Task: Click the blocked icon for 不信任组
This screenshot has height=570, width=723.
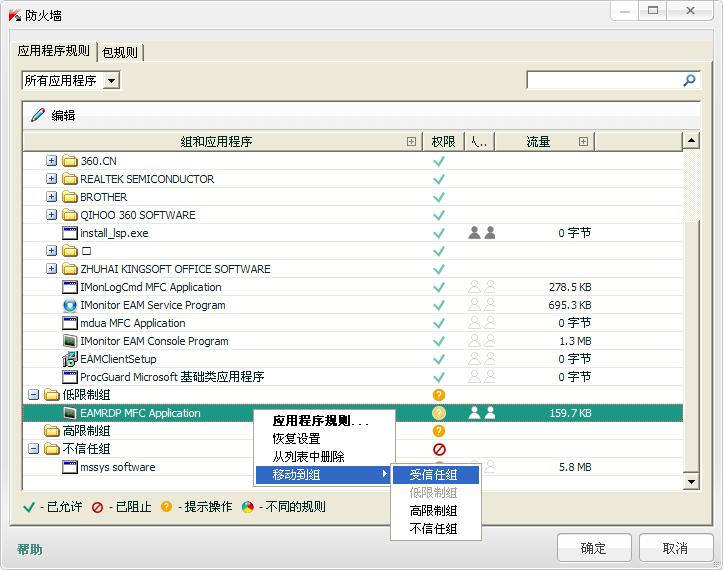Action: coord(439,449)
